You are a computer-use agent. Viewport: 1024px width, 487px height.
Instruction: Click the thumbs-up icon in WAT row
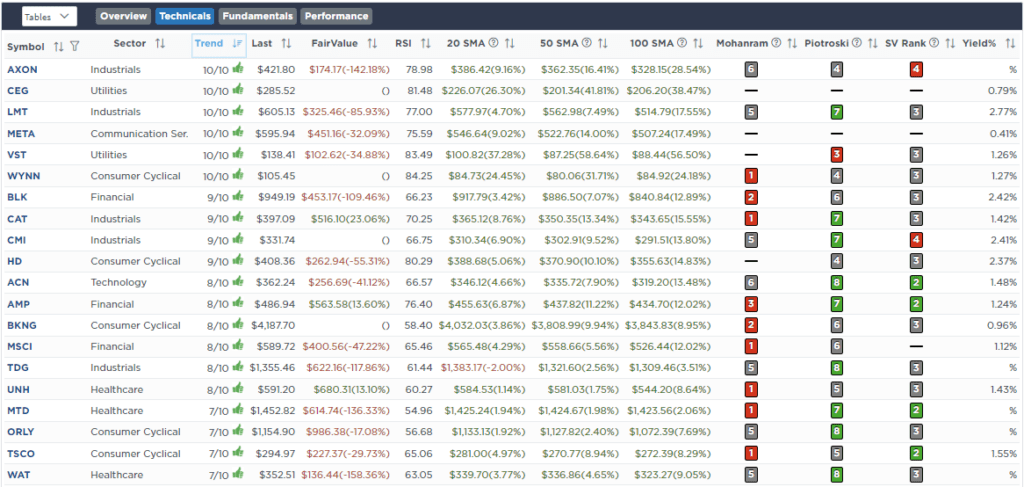237,473
